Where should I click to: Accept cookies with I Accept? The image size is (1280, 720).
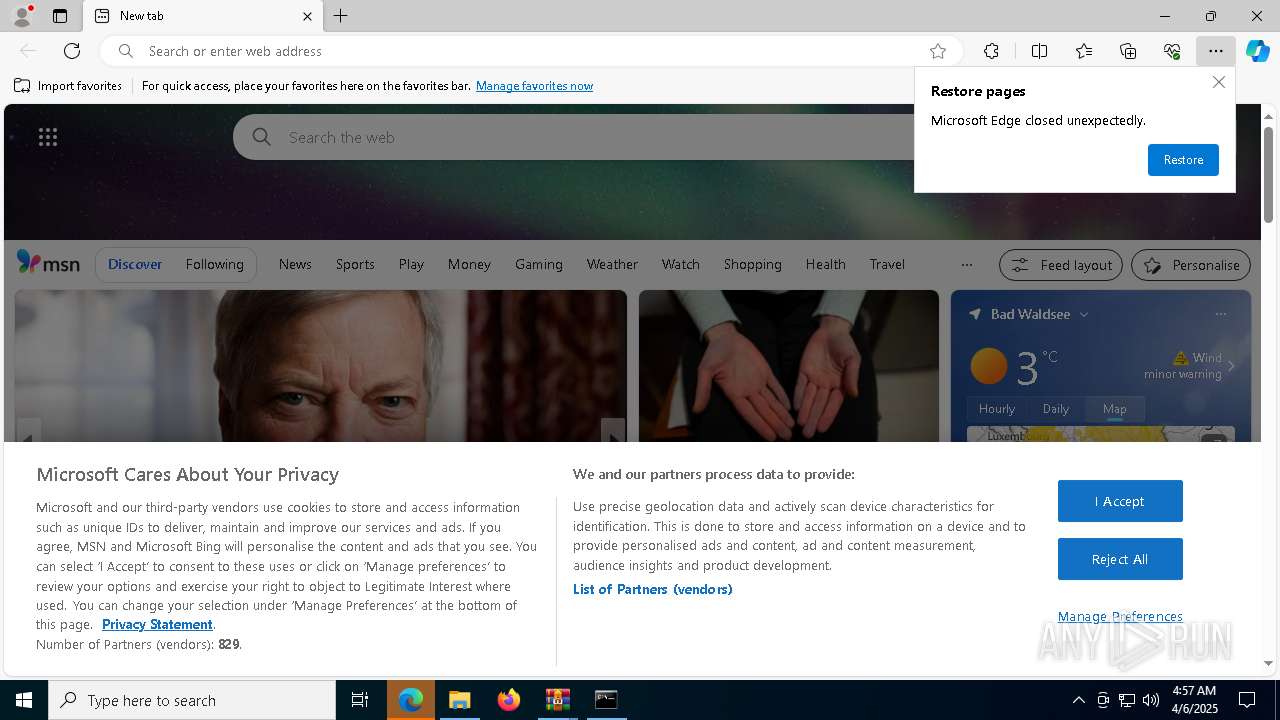[x=1120, y=501]
